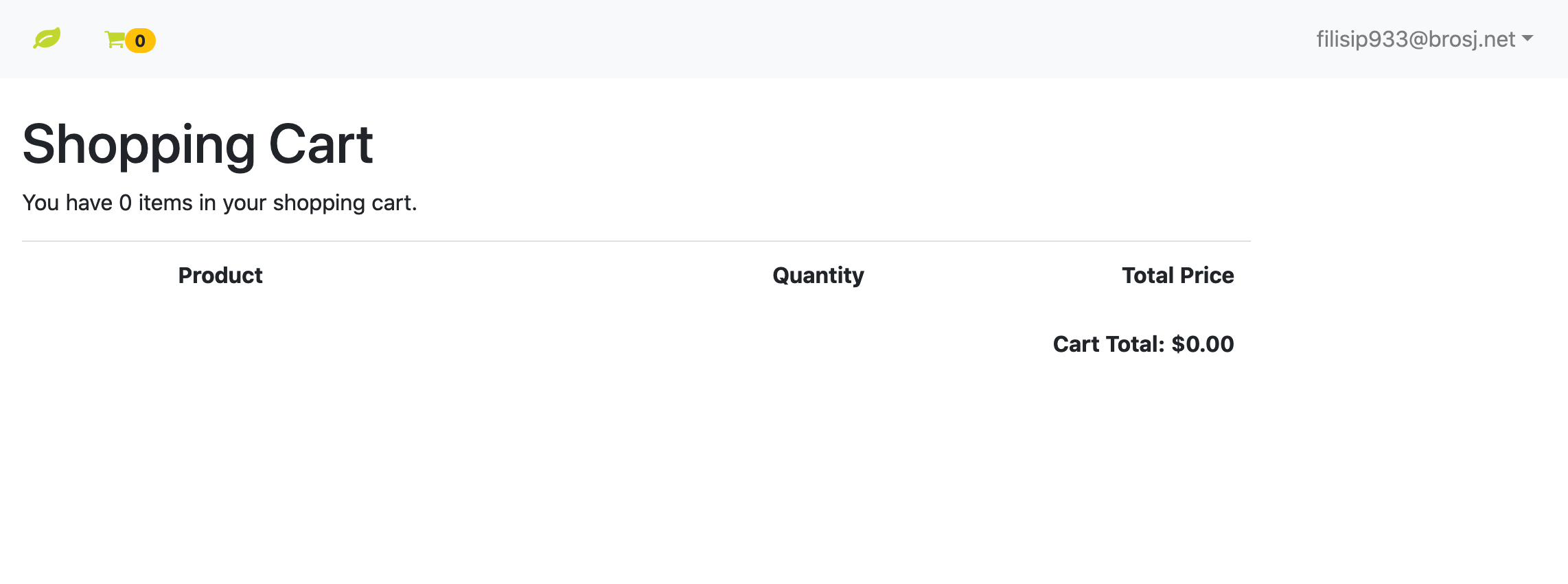Open the shopping cart icon in navbar

click(114, 40)
